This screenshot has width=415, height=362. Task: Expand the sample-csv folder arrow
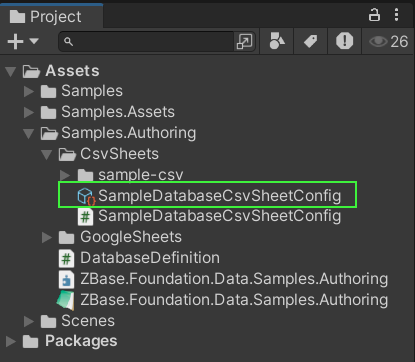[65, 175]
